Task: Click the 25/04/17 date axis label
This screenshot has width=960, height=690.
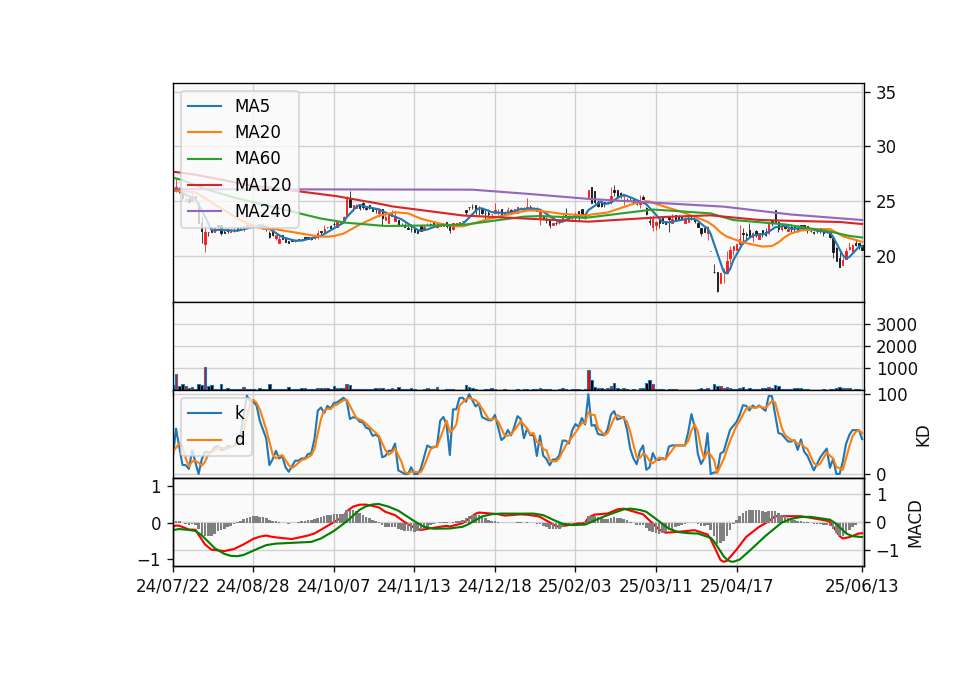Action: click(x=737, y=586)
